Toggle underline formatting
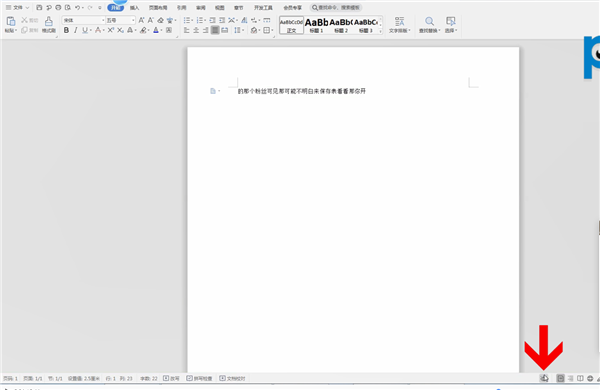The image size is (600, 390). coord(85,30)
